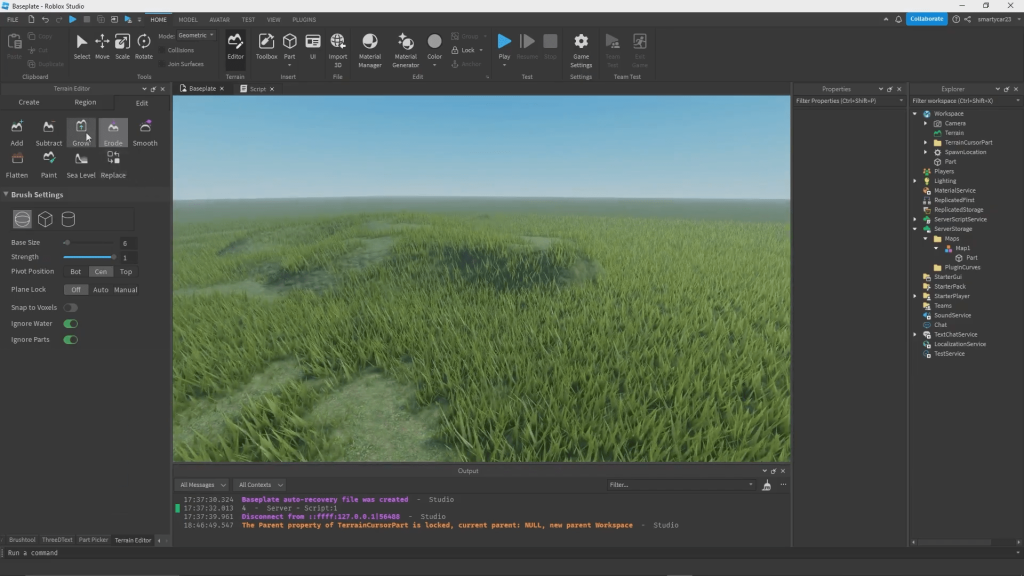1024x576 pixels.
Task: Collapse the Brush Settings section
Action: click(6, 195)
